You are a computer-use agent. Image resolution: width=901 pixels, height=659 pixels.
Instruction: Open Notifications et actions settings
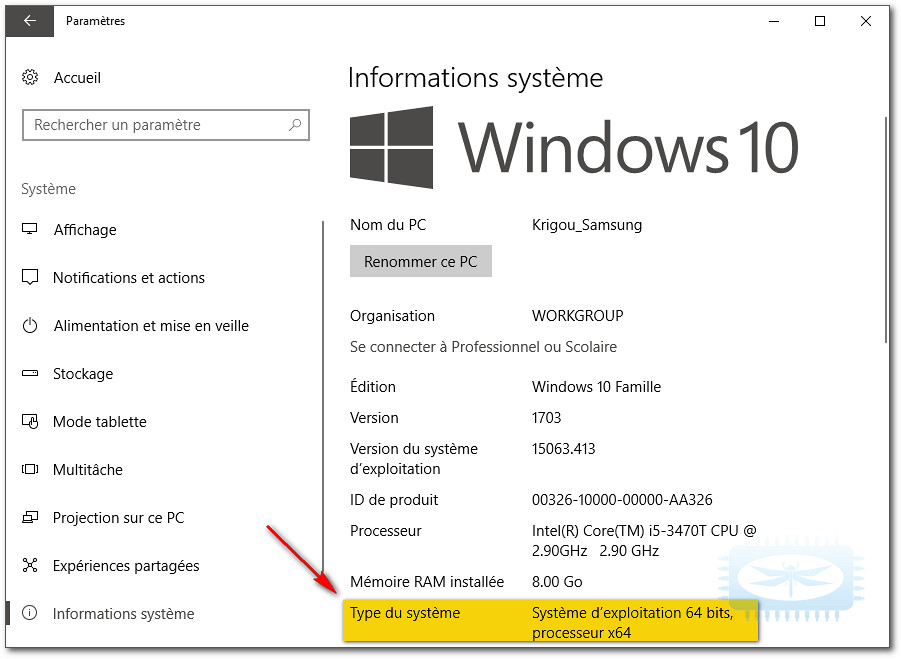coord(129,278)
